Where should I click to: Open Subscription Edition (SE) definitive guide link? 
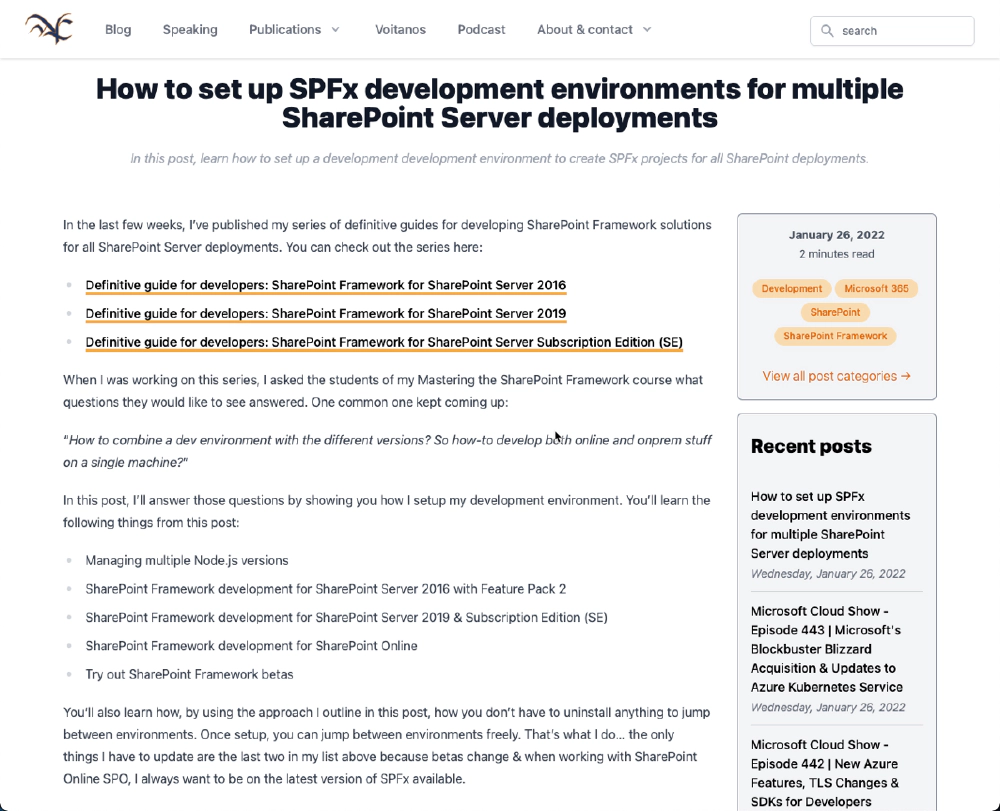tap(384, 342)
